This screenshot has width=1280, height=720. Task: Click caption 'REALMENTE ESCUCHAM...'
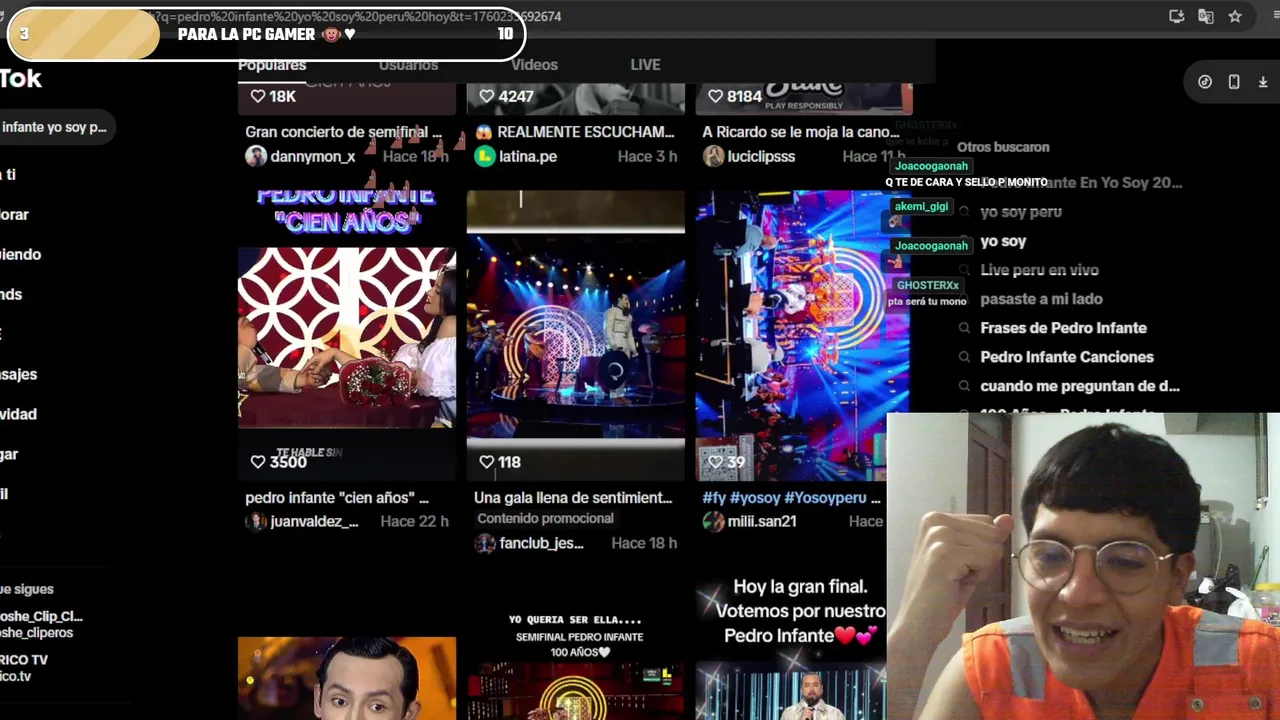575,132
